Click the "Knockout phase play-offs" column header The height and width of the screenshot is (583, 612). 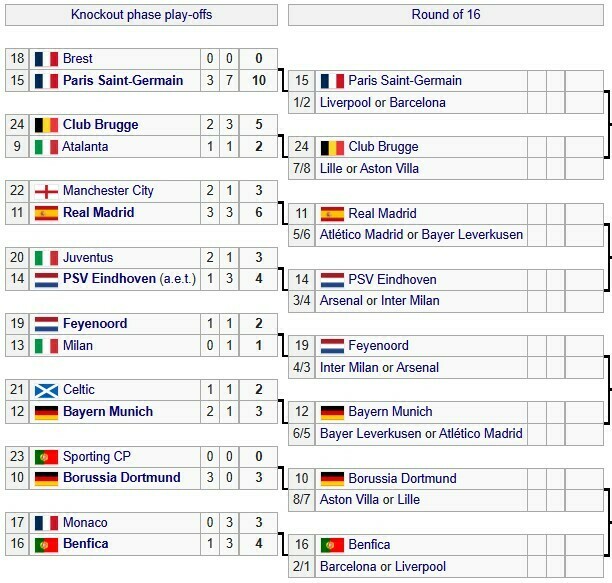[142, 15]
